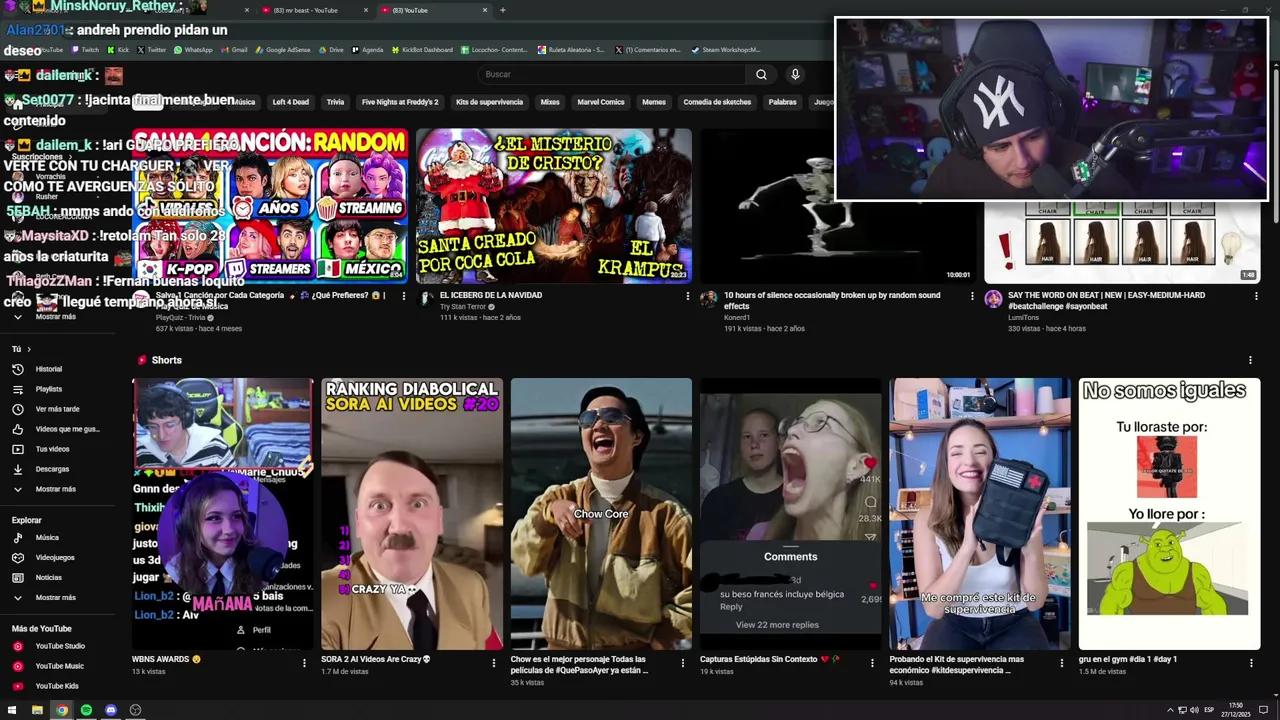Launch YouTube Music from sidebar
Viewport: 1280px width, 720px height.
tap(59, 666)
